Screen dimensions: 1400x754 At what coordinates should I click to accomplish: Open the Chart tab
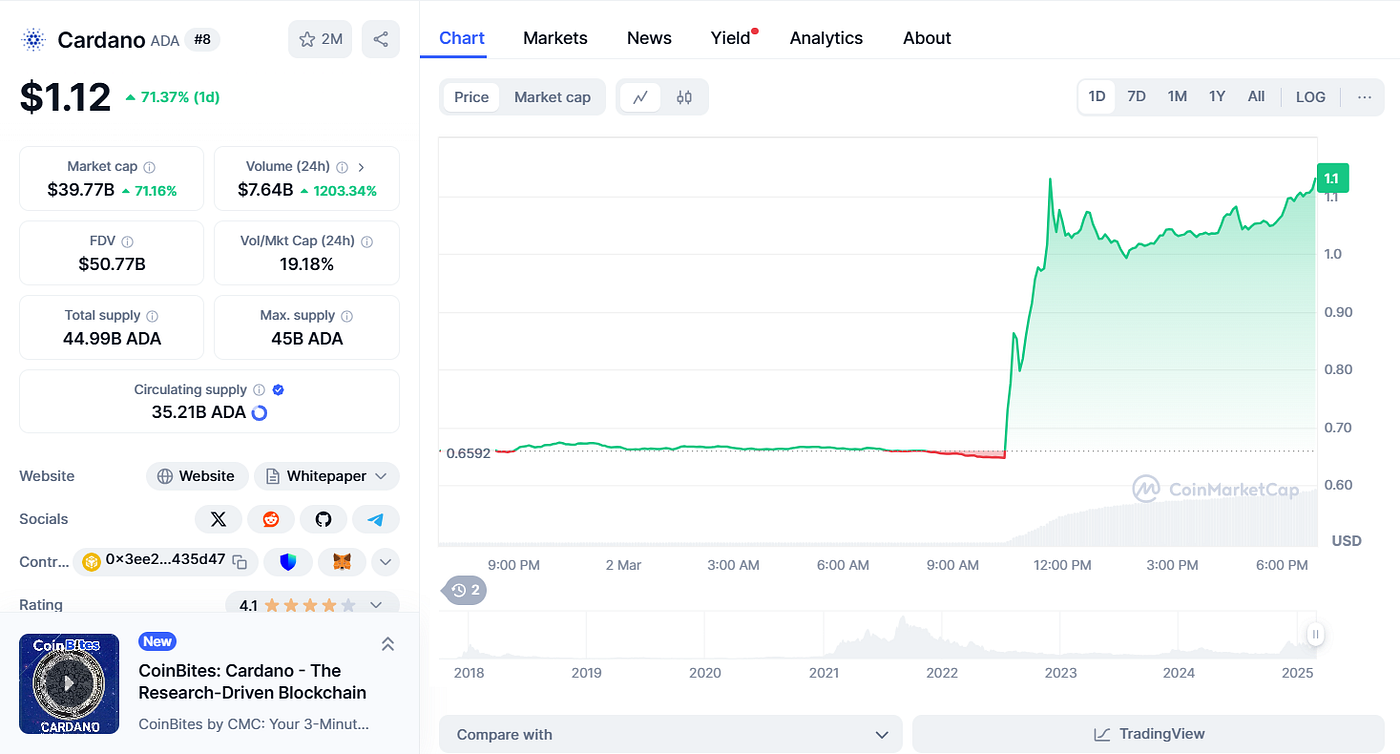[462, 38]
